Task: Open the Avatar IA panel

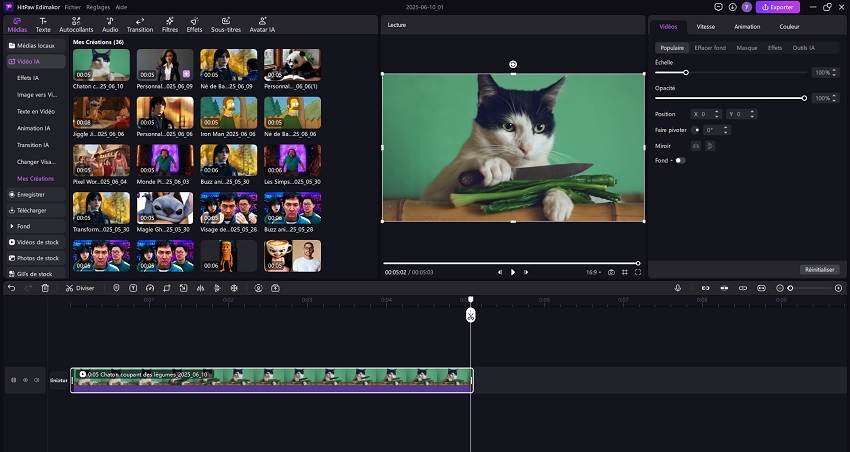Action: coord(262,25)
